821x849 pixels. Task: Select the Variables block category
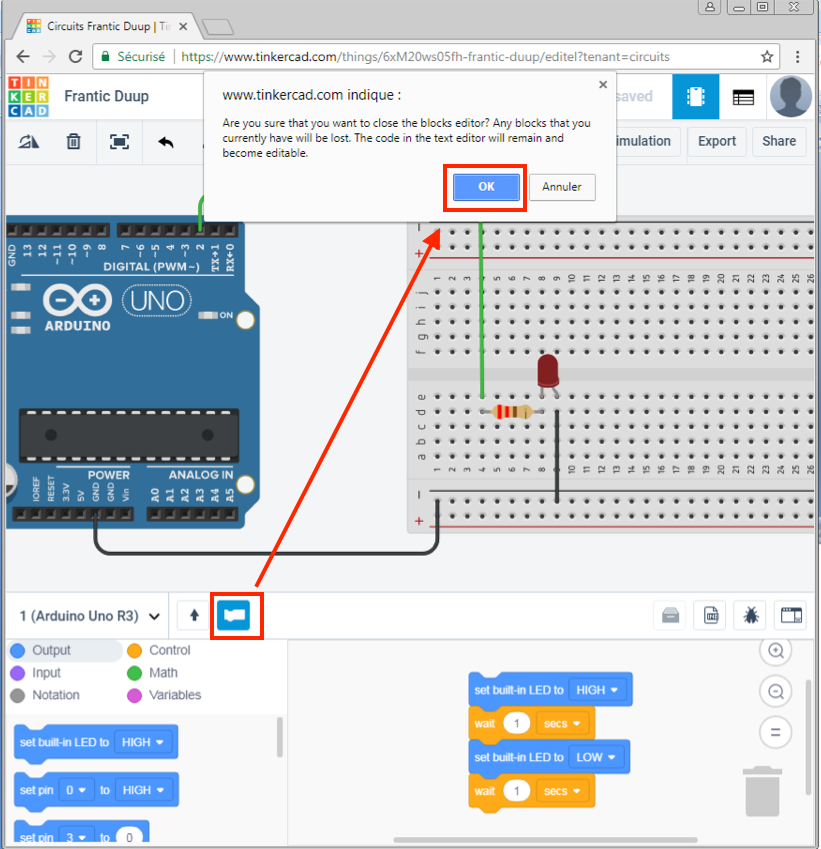tap(165, 695)
